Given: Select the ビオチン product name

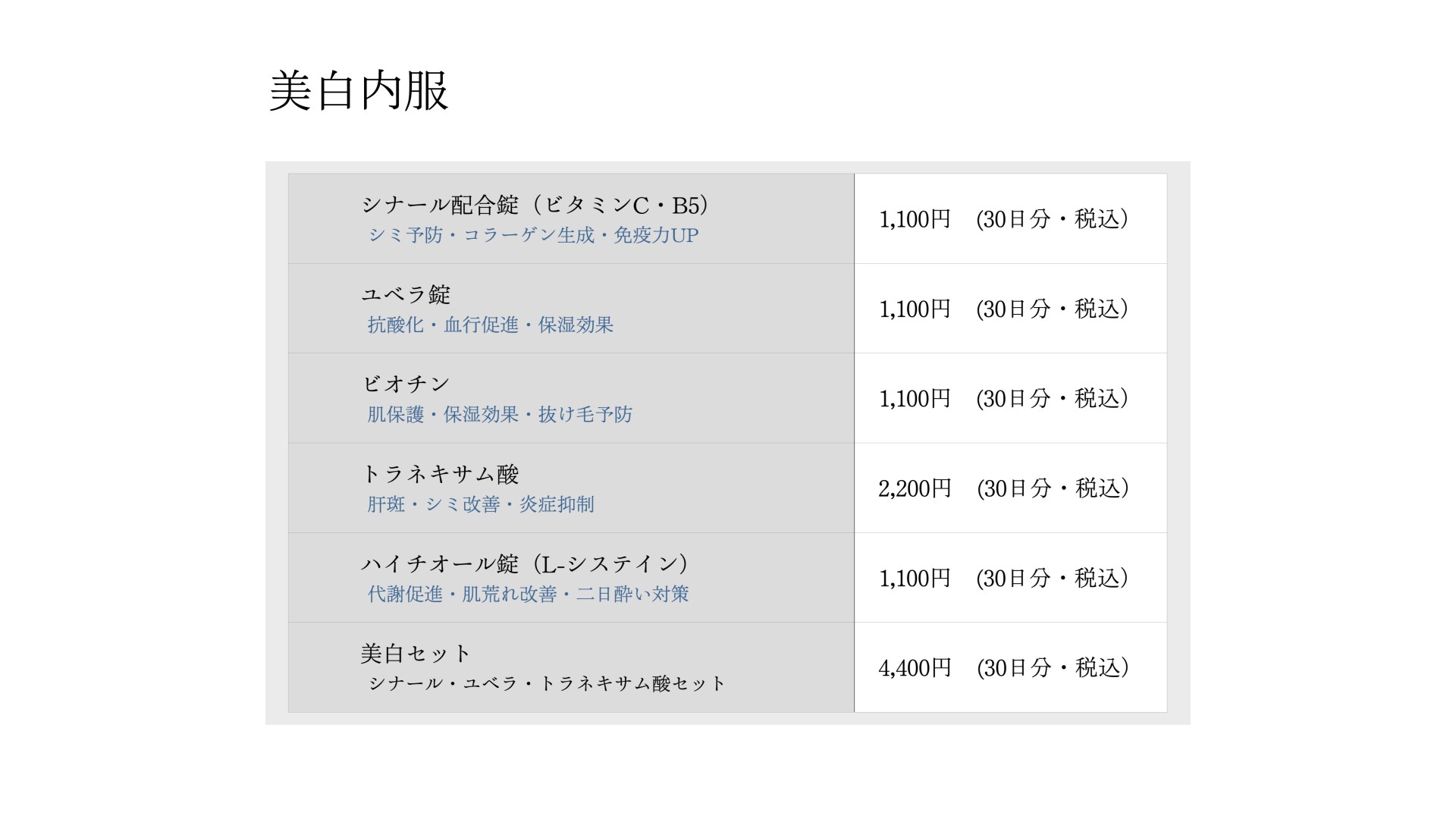Looking at the screenshot, I should pyautogui.click(x=406, y=384).
